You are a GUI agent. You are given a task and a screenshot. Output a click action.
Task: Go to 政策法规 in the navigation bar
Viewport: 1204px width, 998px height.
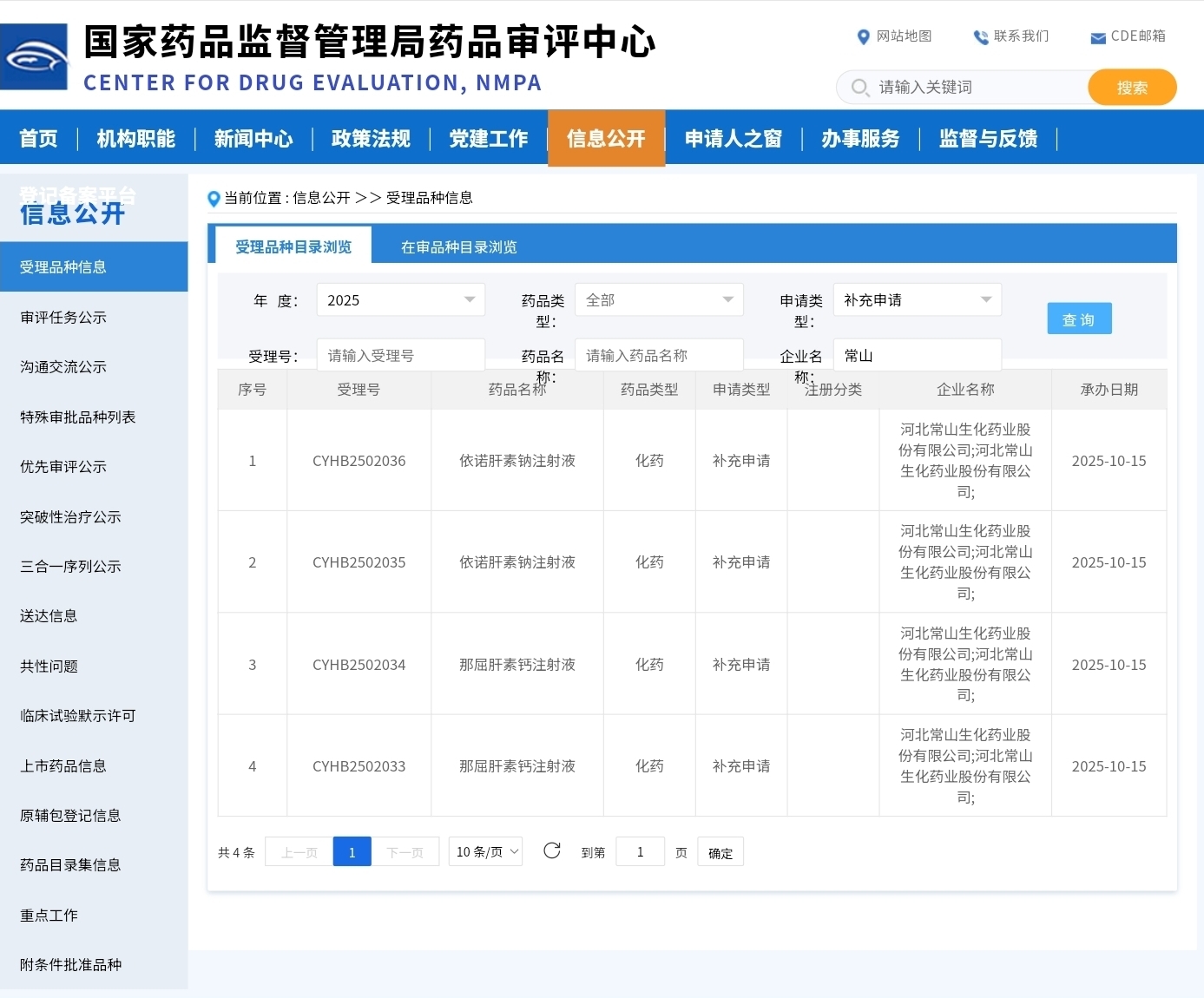pyautogui.click(x=371, y=139)
